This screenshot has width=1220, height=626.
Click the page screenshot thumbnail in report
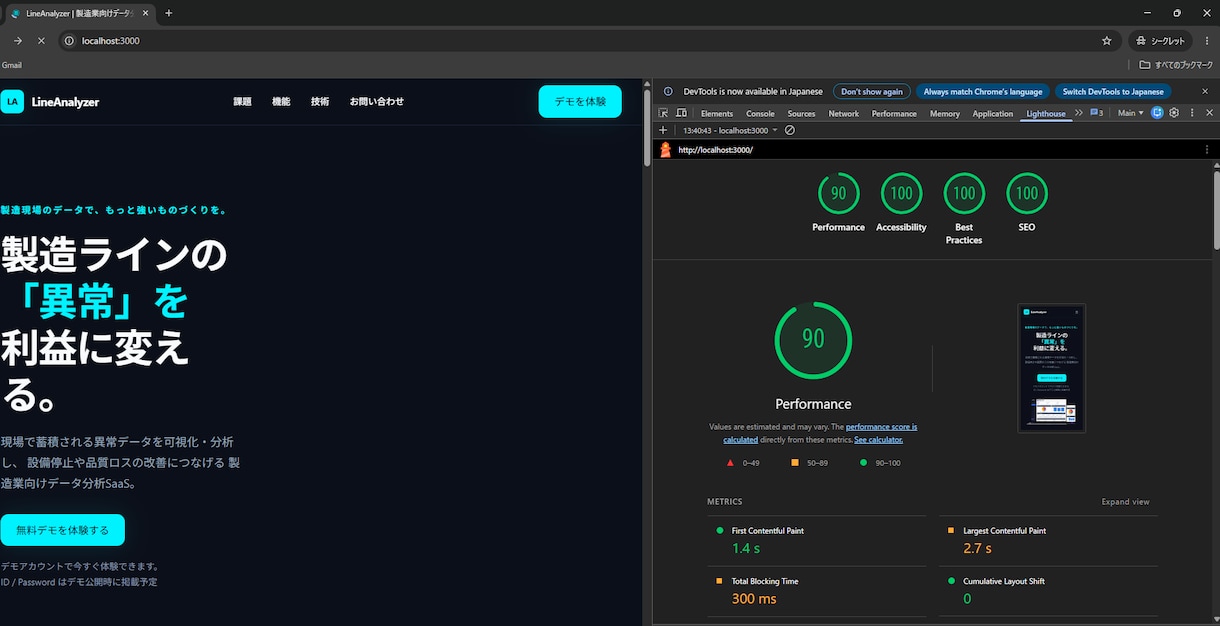1051,368
